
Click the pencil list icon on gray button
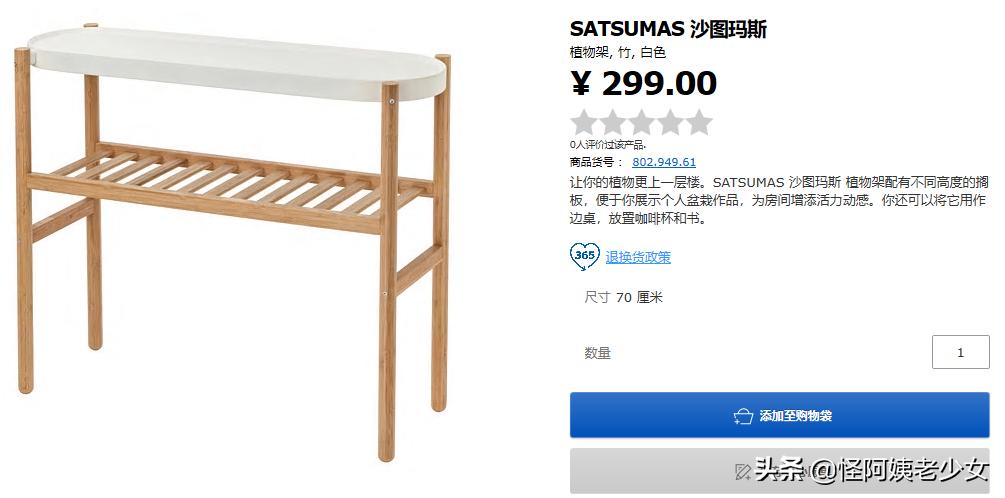[x=743, y=472]
